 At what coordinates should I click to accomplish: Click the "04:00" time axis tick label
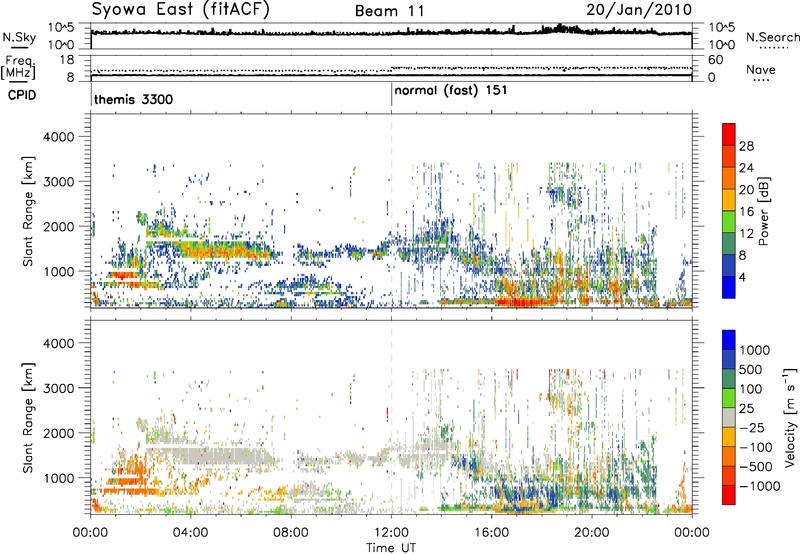point(190,533)
